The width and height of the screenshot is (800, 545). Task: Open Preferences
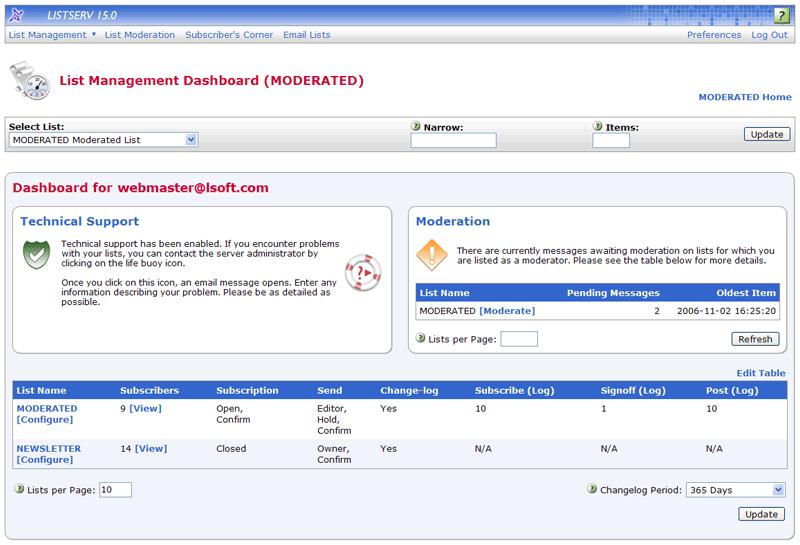click(x=714, y=35)
